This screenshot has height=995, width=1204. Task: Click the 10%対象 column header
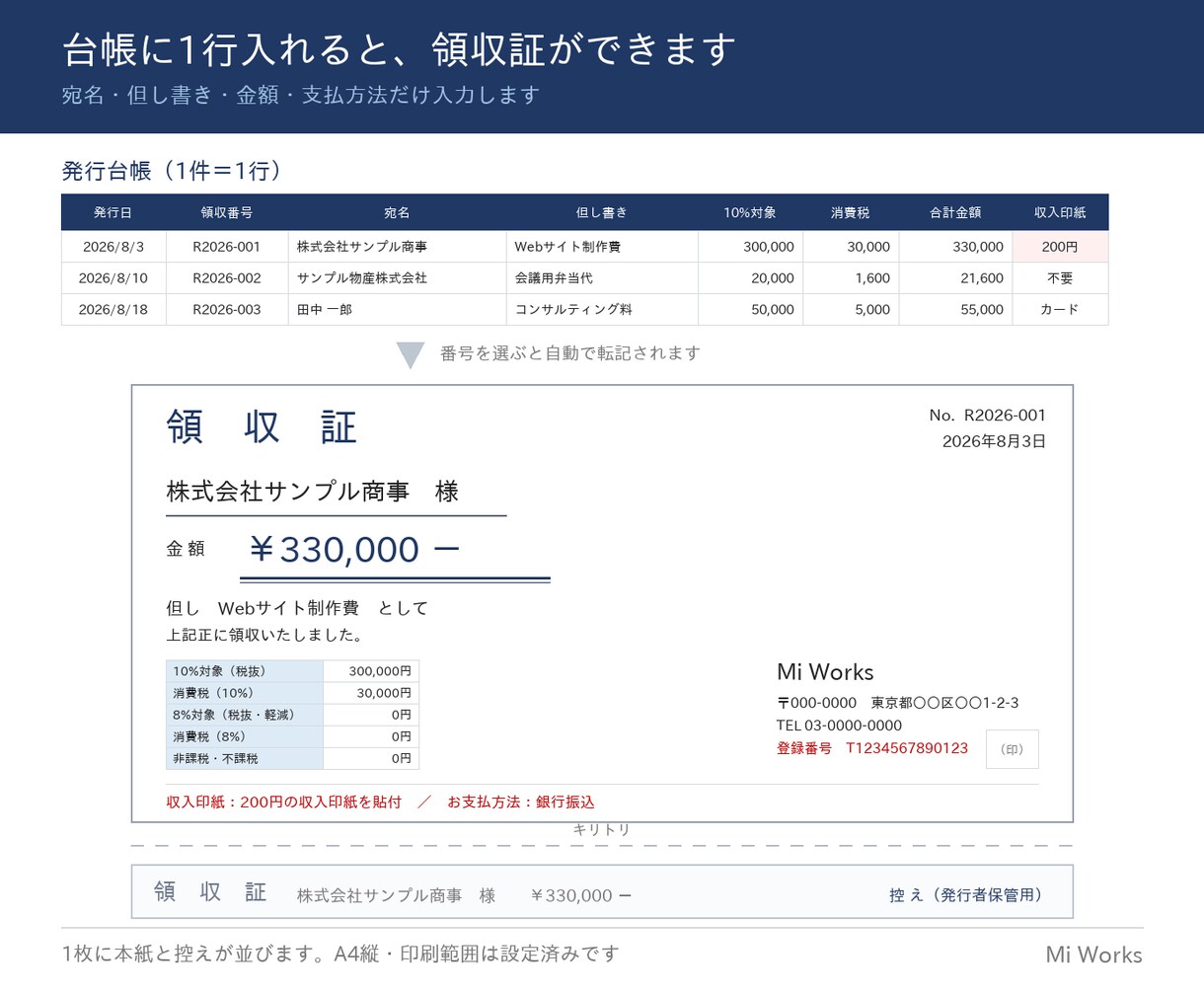coord(750,212)
